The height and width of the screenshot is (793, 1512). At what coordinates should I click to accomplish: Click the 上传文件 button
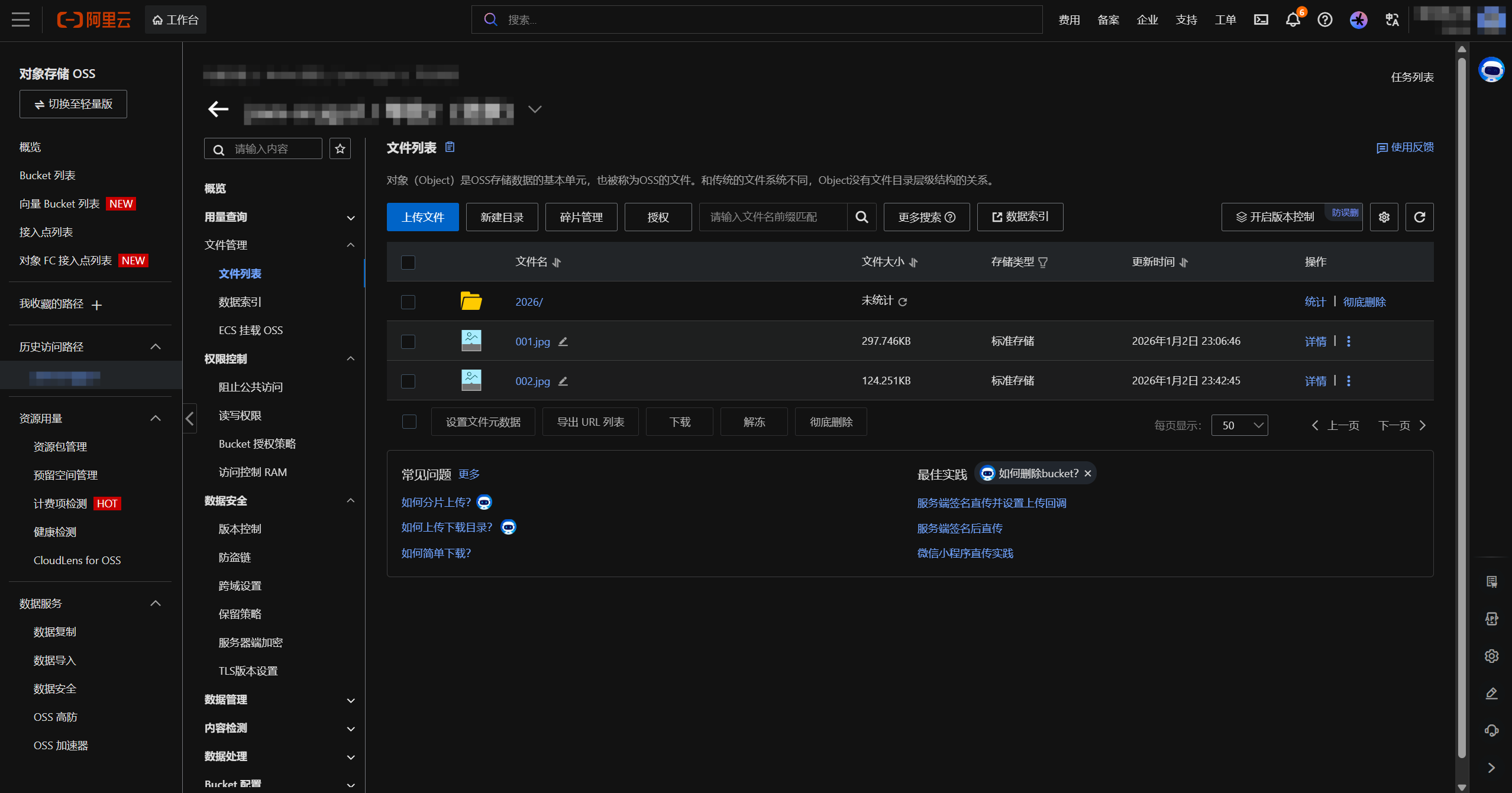tap(422, 217)
